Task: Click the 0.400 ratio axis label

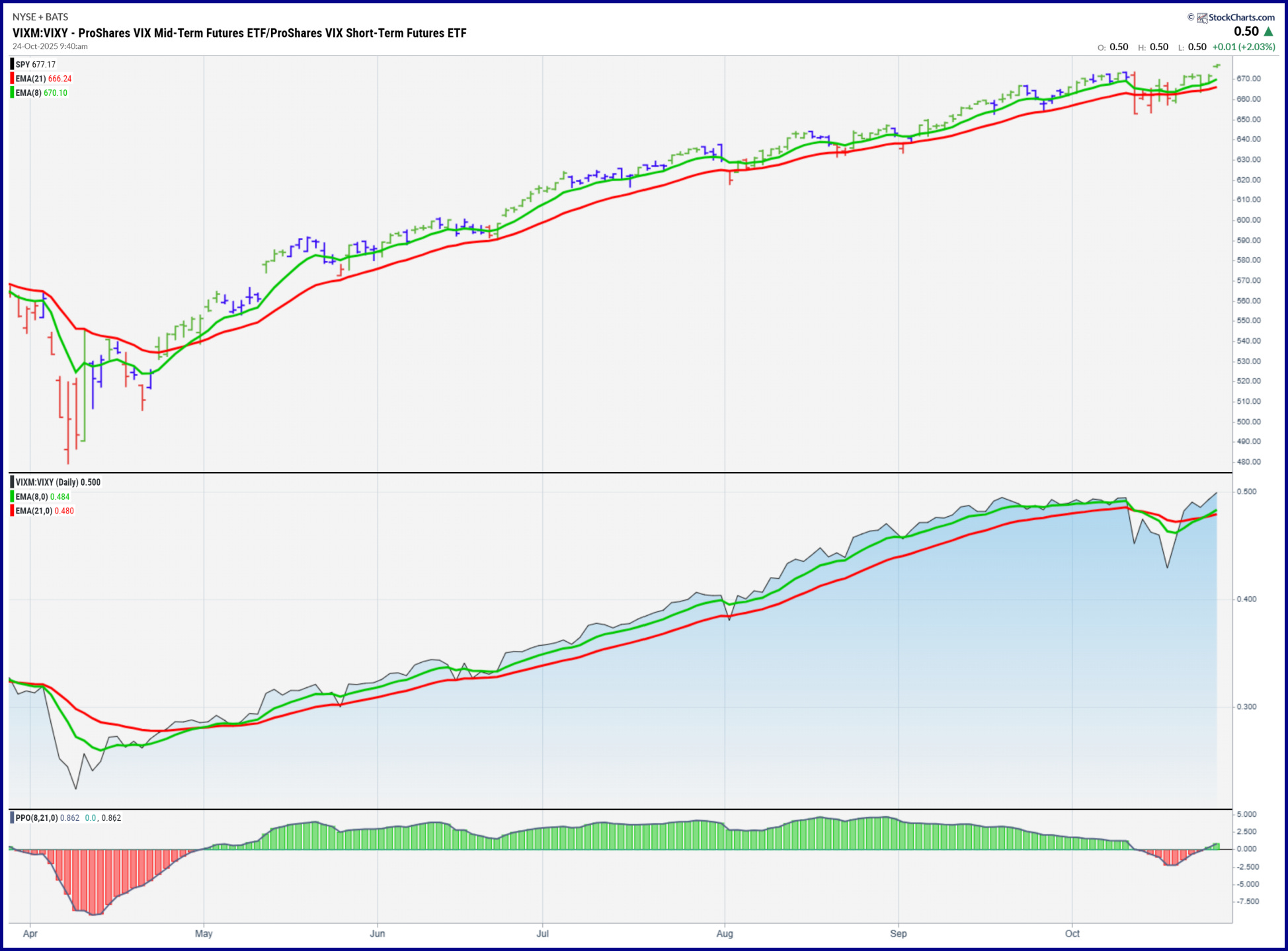Action: point(1246,599)
